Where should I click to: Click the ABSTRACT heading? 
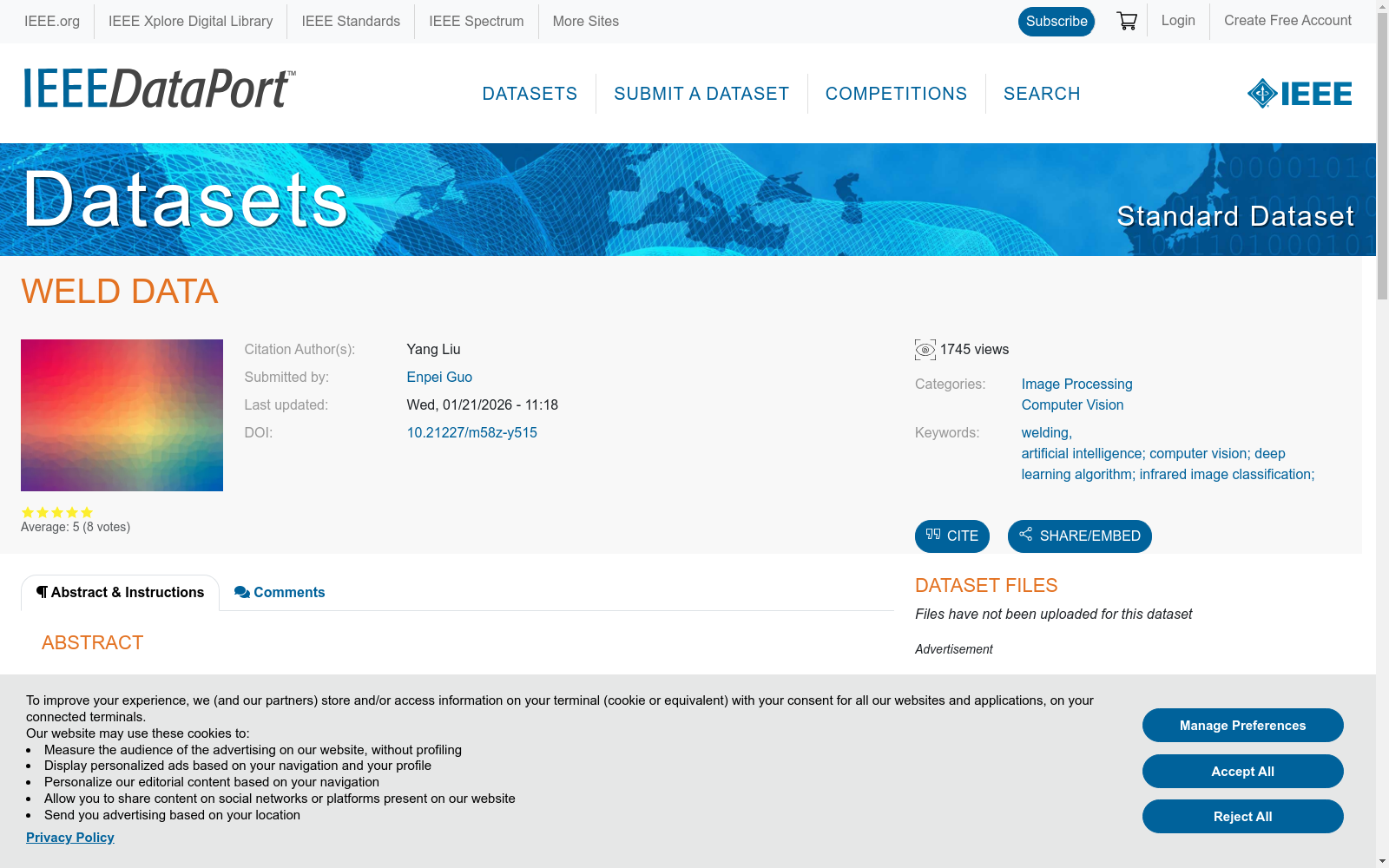tap(93, 643)
